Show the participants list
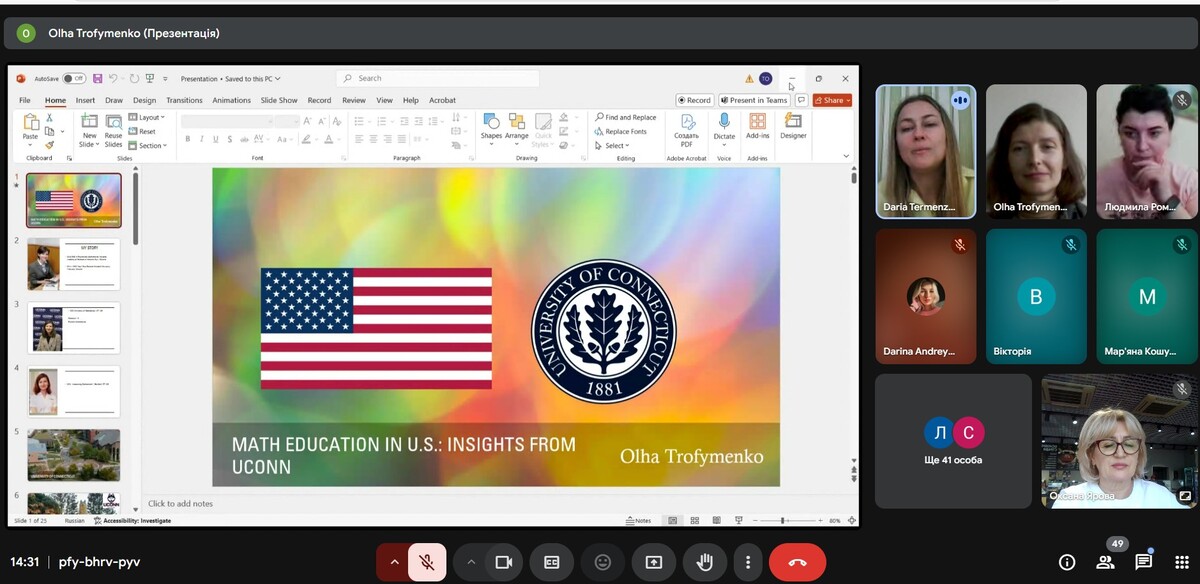The width and height of the screenshot is (1200, 584). (x=1105, y=562)
